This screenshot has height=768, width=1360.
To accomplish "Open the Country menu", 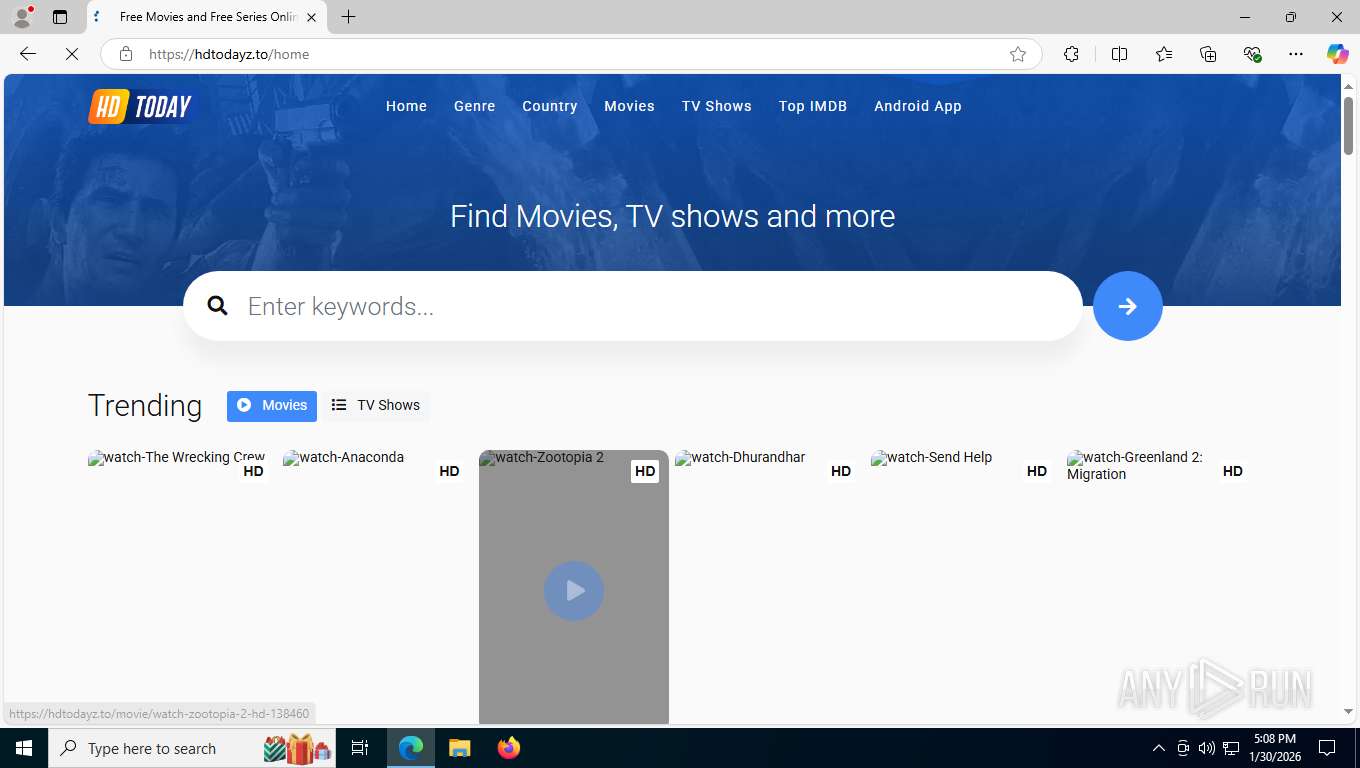I will pos(550,106).
